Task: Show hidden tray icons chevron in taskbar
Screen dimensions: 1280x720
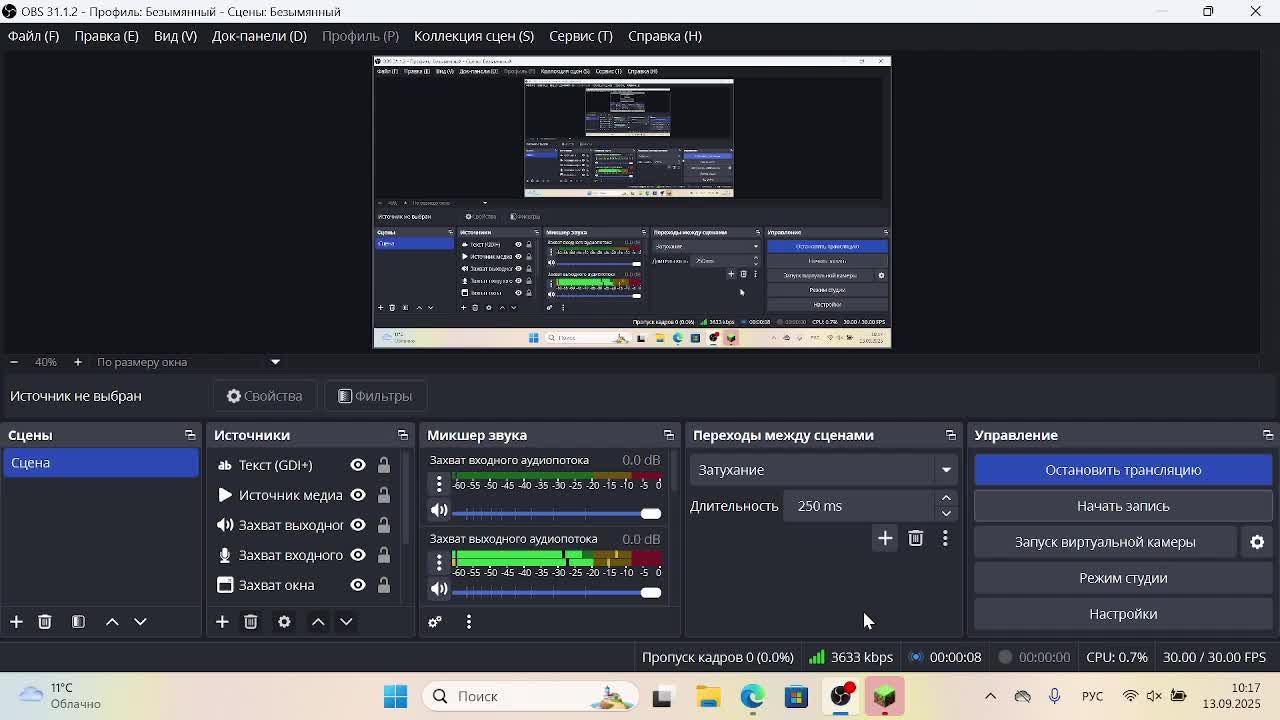Action: click(990, 696)
